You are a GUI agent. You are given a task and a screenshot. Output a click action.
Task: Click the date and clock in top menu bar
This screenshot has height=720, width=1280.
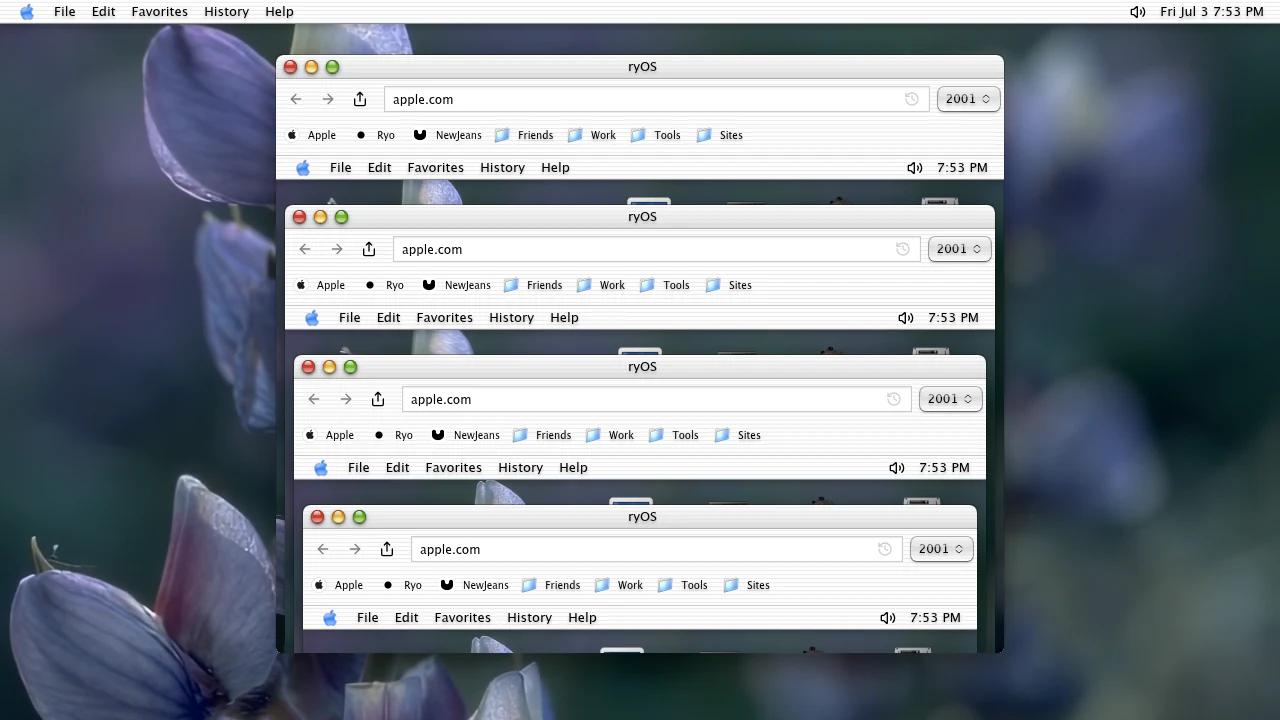1212,12
